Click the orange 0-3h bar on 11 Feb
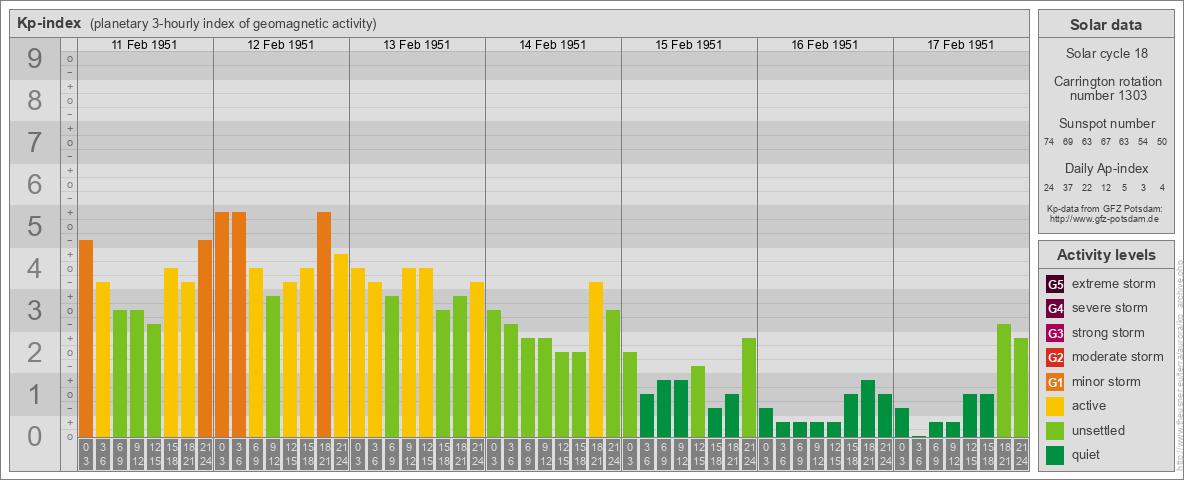 coord(86,339)
